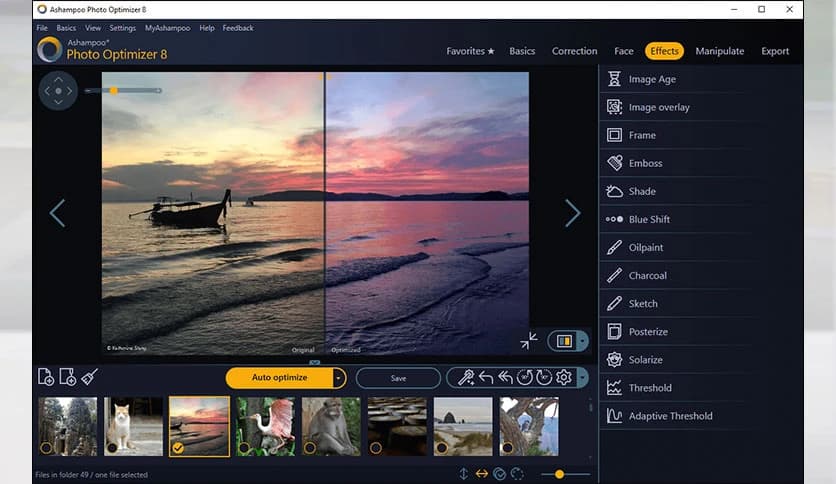Expand the edit toolbar dropdown arrow
836x484 pixels.
(x=583, y=377)
